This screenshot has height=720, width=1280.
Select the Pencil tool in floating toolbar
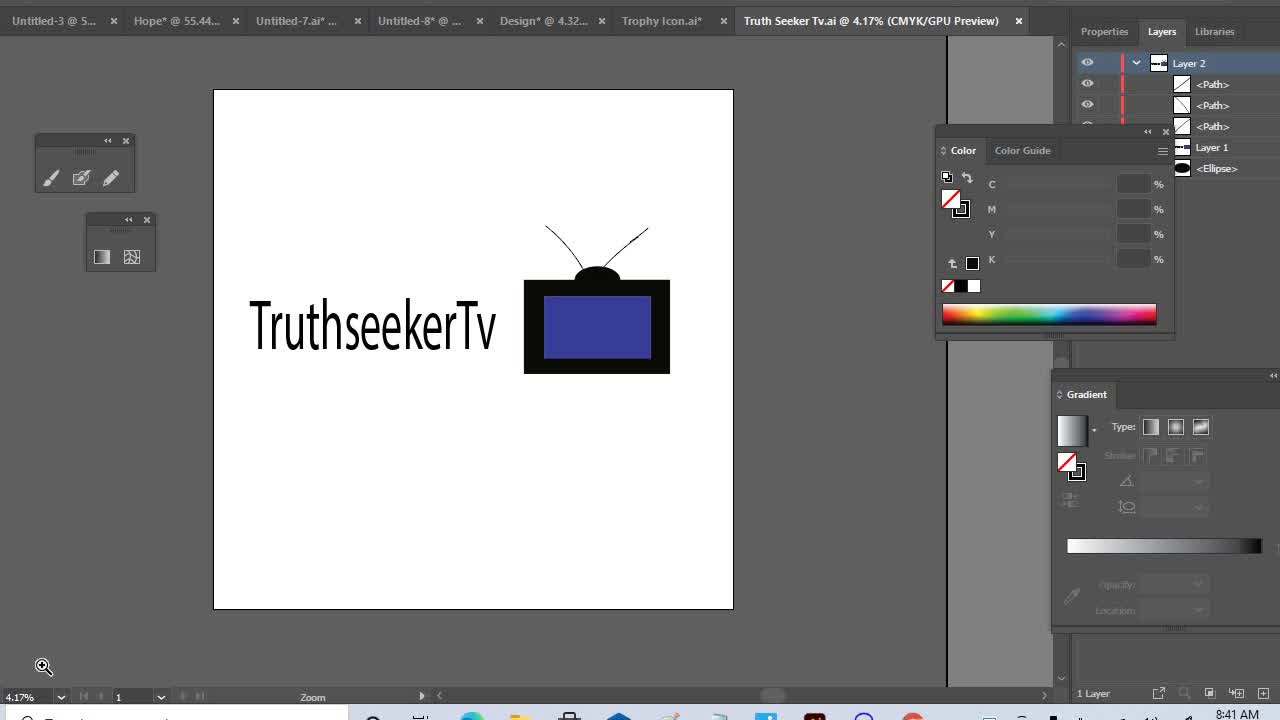(x=111, y=178)
